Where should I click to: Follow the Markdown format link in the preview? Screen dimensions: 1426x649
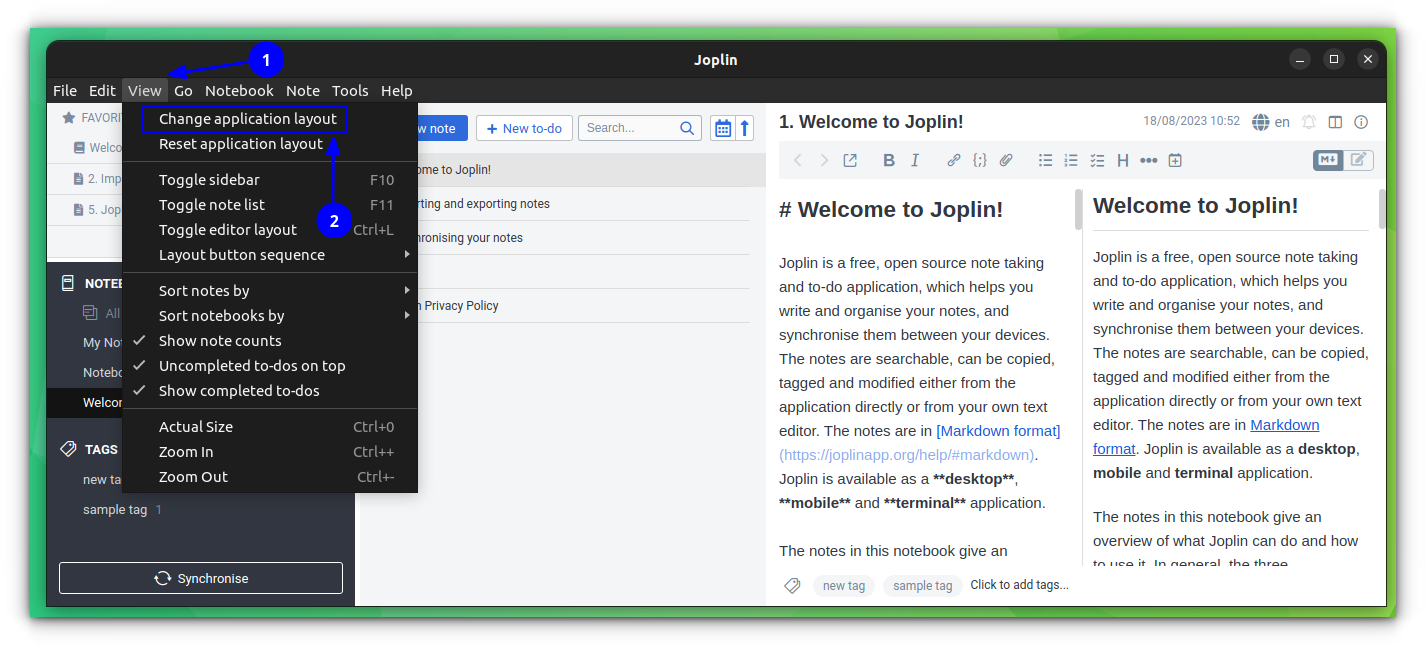point(1284,424)
